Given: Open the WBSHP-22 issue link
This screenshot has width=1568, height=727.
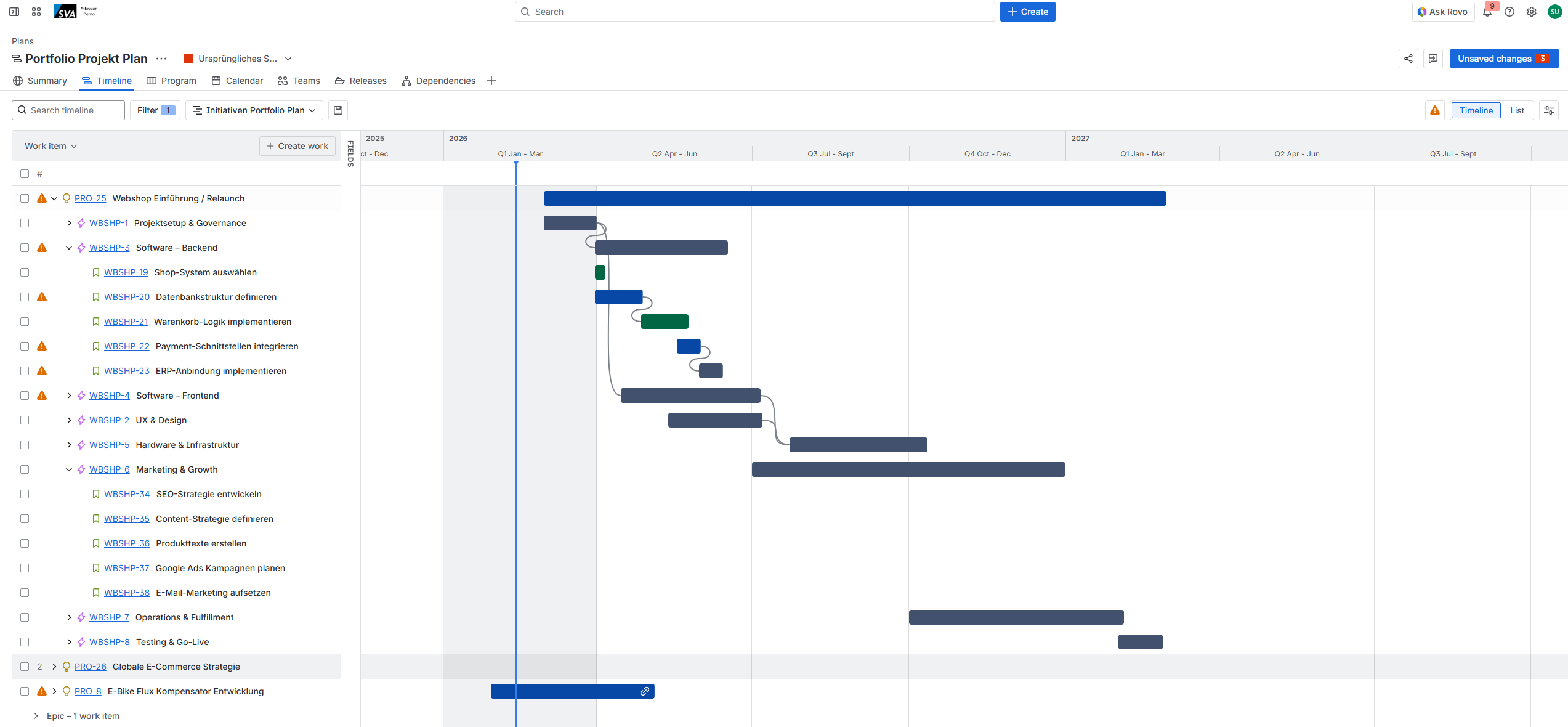Looking at the screenshot, I should click(127, 346).
